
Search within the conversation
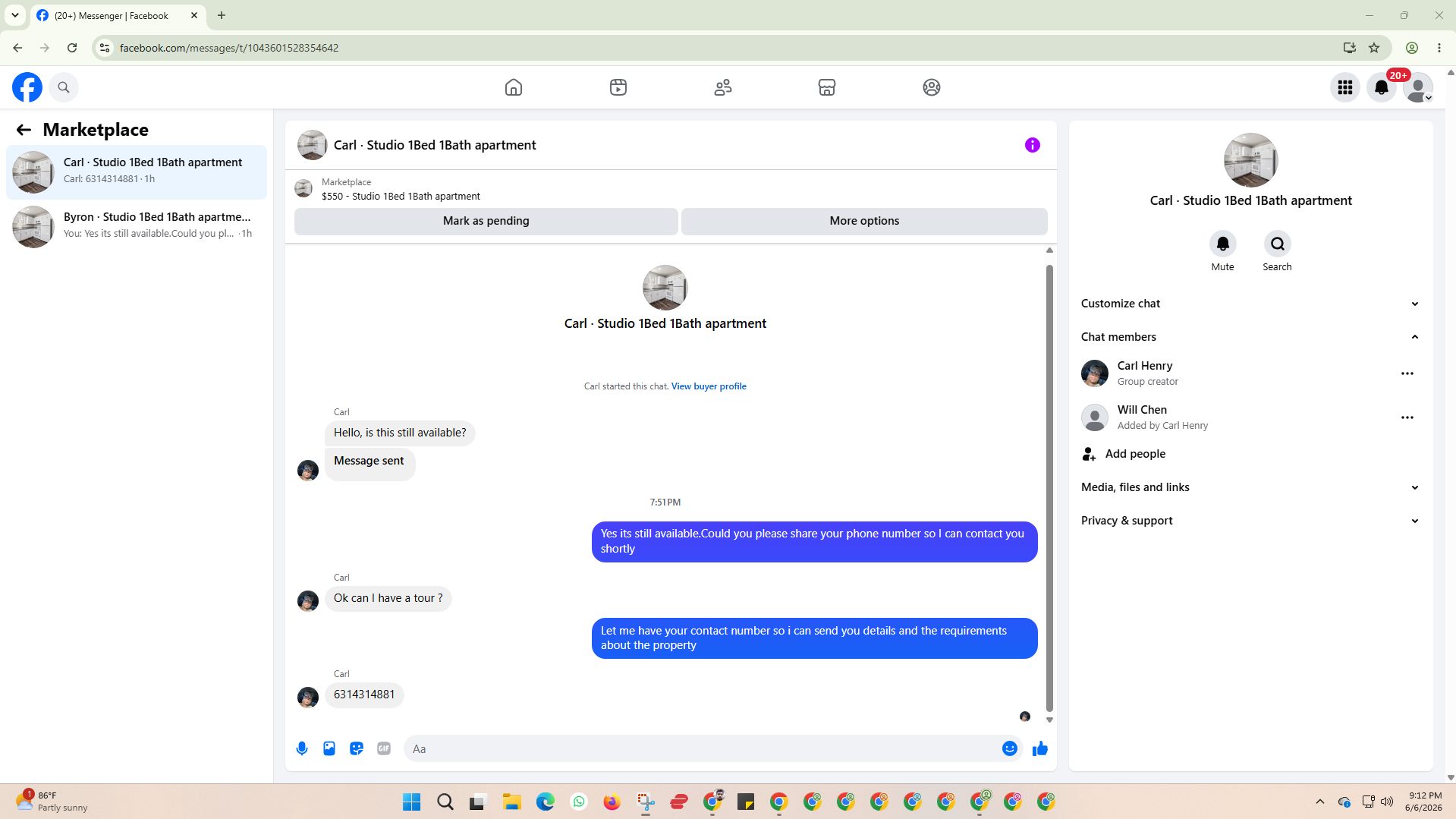tap(1278, 244)
